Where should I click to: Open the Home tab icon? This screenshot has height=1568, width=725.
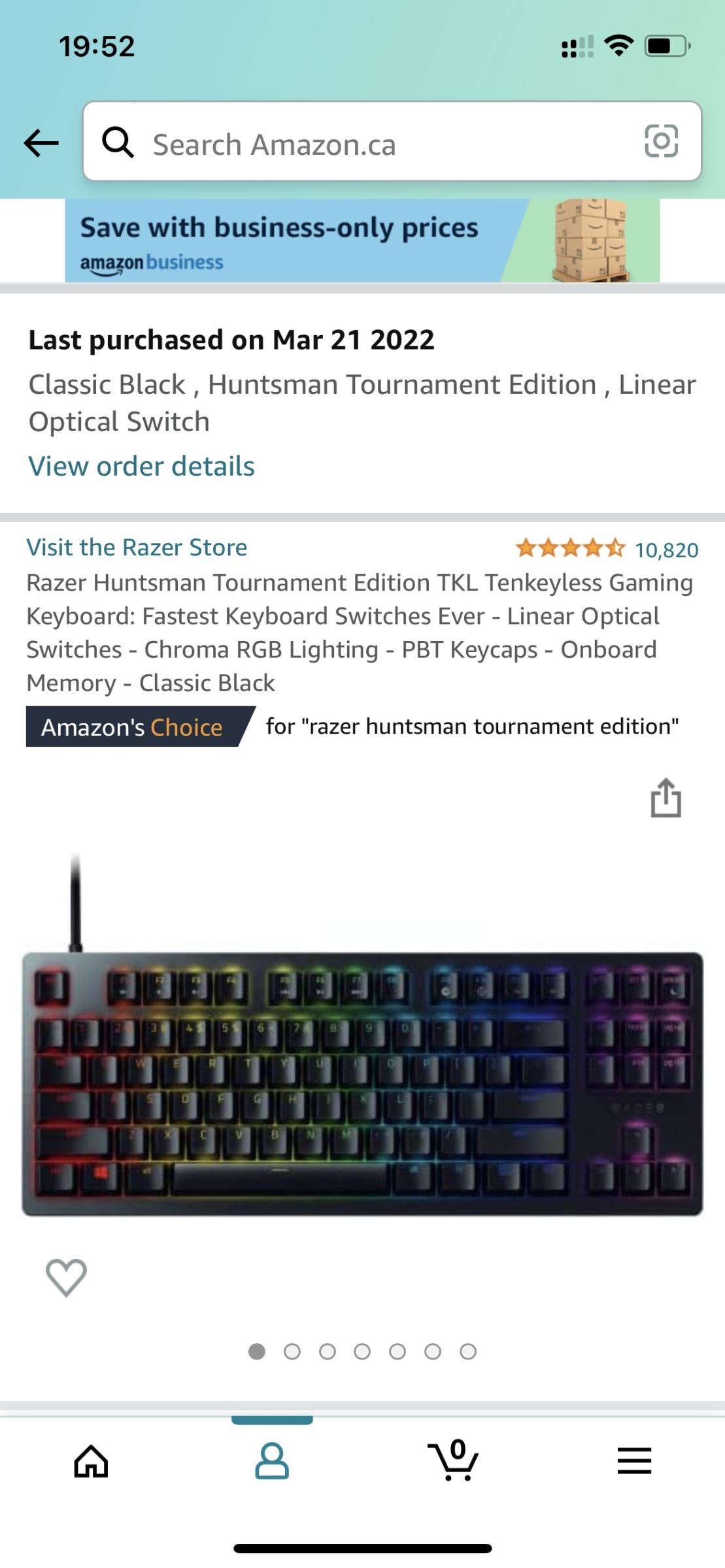coord(91,1460)
